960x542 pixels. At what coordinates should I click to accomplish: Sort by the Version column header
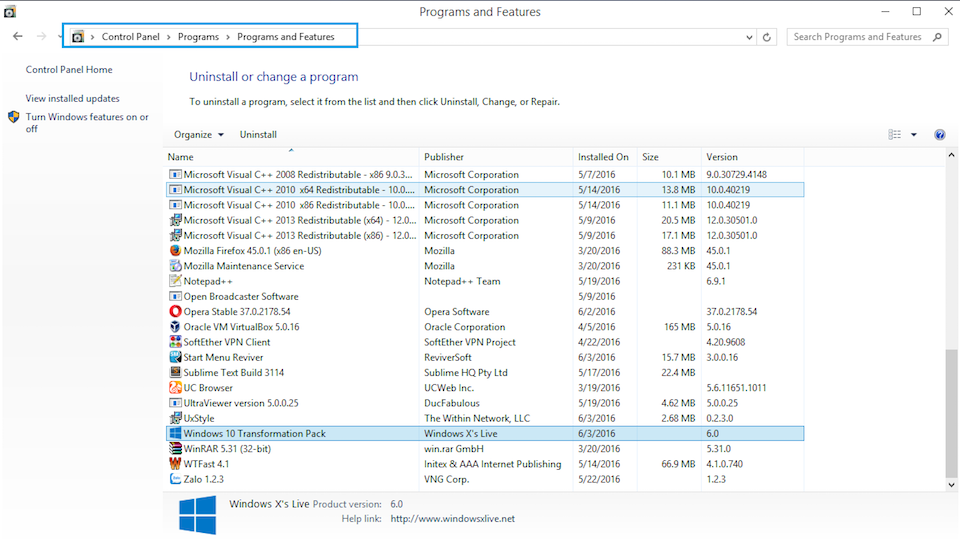[752, 157]
